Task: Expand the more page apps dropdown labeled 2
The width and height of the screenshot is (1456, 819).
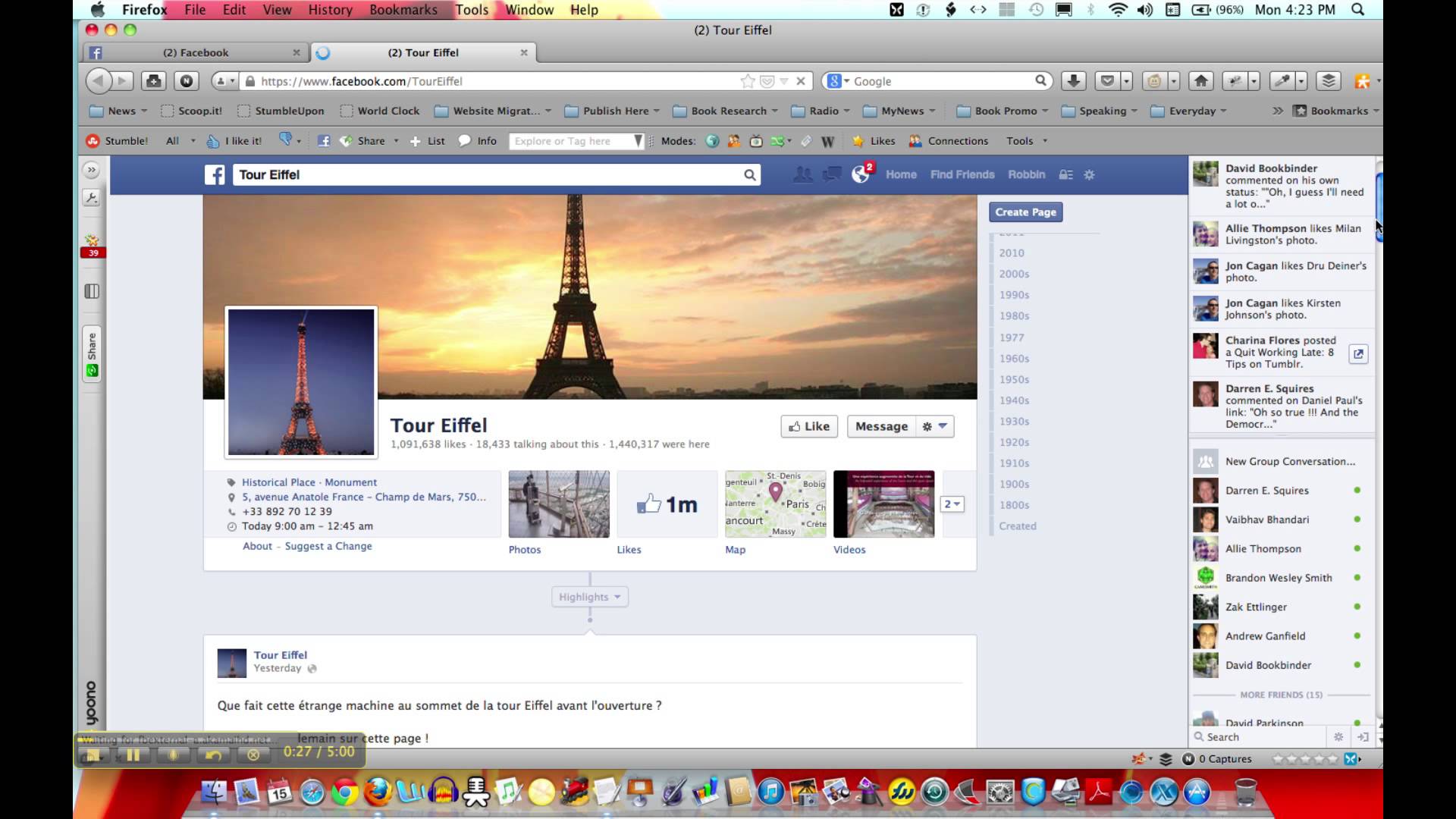Action: pos(952,504)
